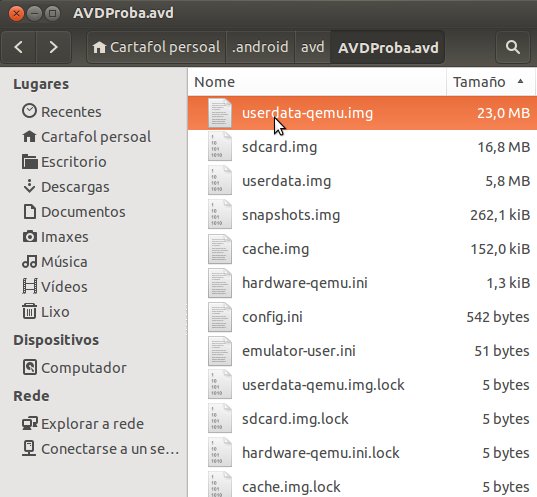Viewport: 537px width, 497px height.
Task: Open Vídeos in the sidebar
Action: click(x=64, y=287)
